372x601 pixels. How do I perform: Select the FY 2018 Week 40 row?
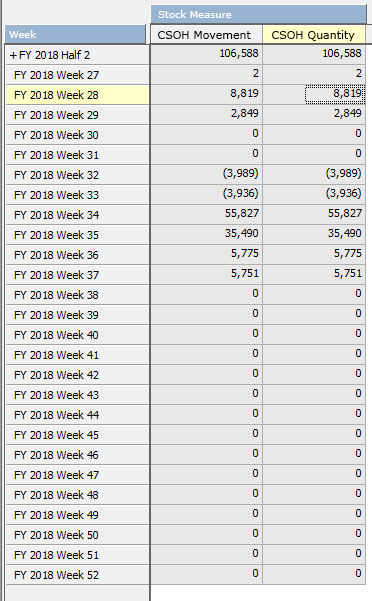[x=77, y=335]
